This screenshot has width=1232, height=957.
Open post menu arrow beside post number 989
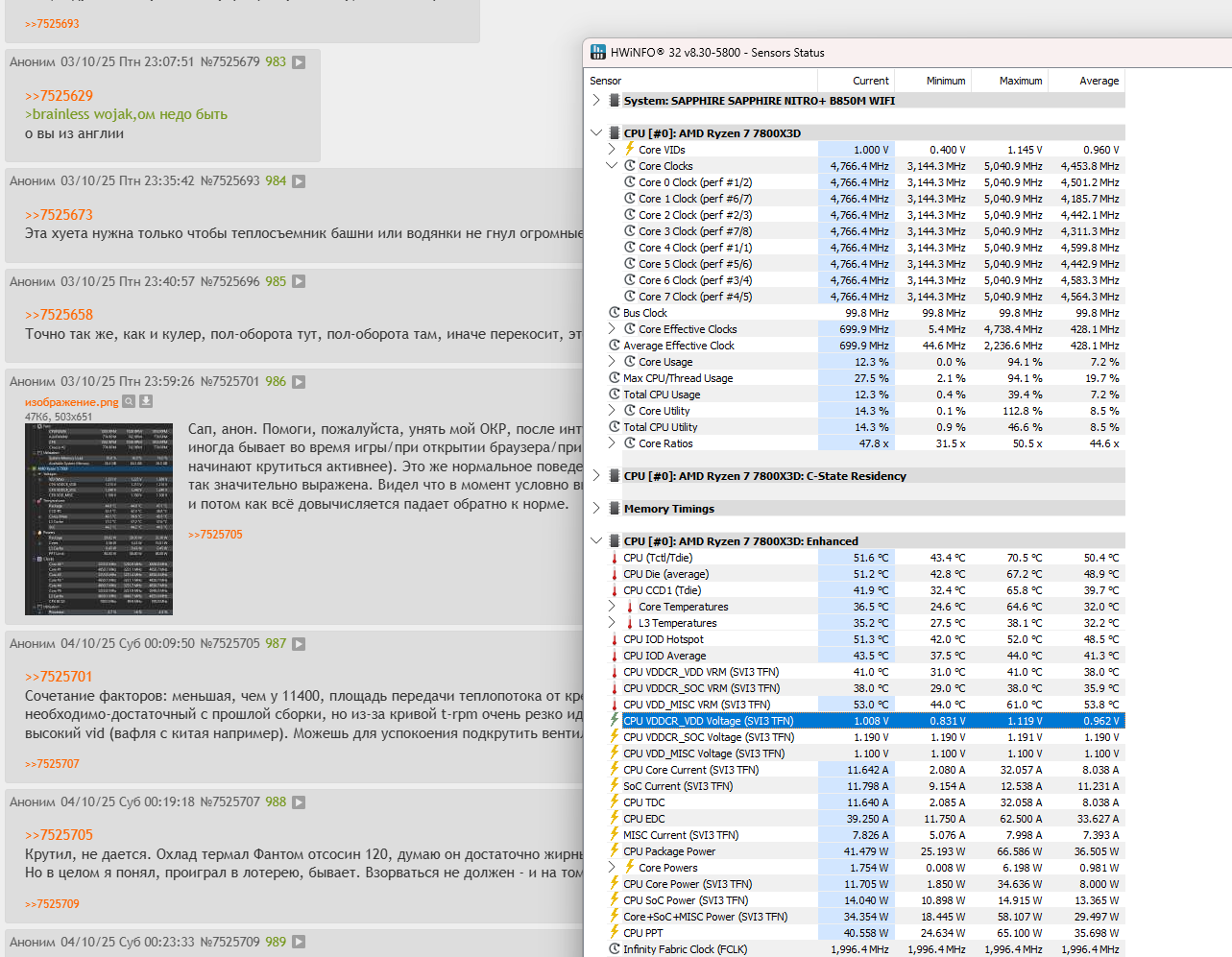tap(299, 943)
